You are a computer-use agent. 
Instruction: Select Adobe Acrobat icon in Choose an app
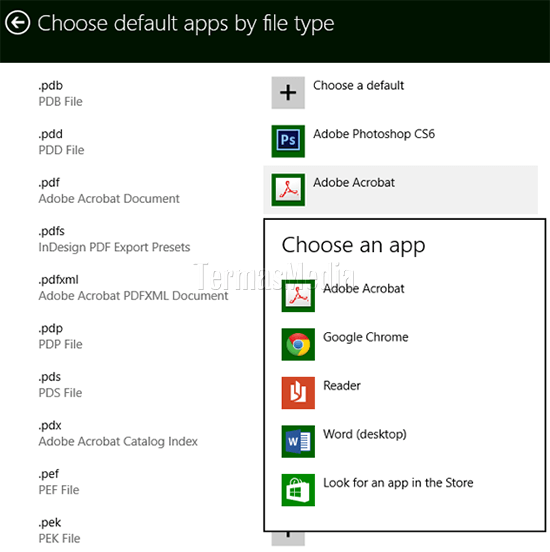point(298,296)
